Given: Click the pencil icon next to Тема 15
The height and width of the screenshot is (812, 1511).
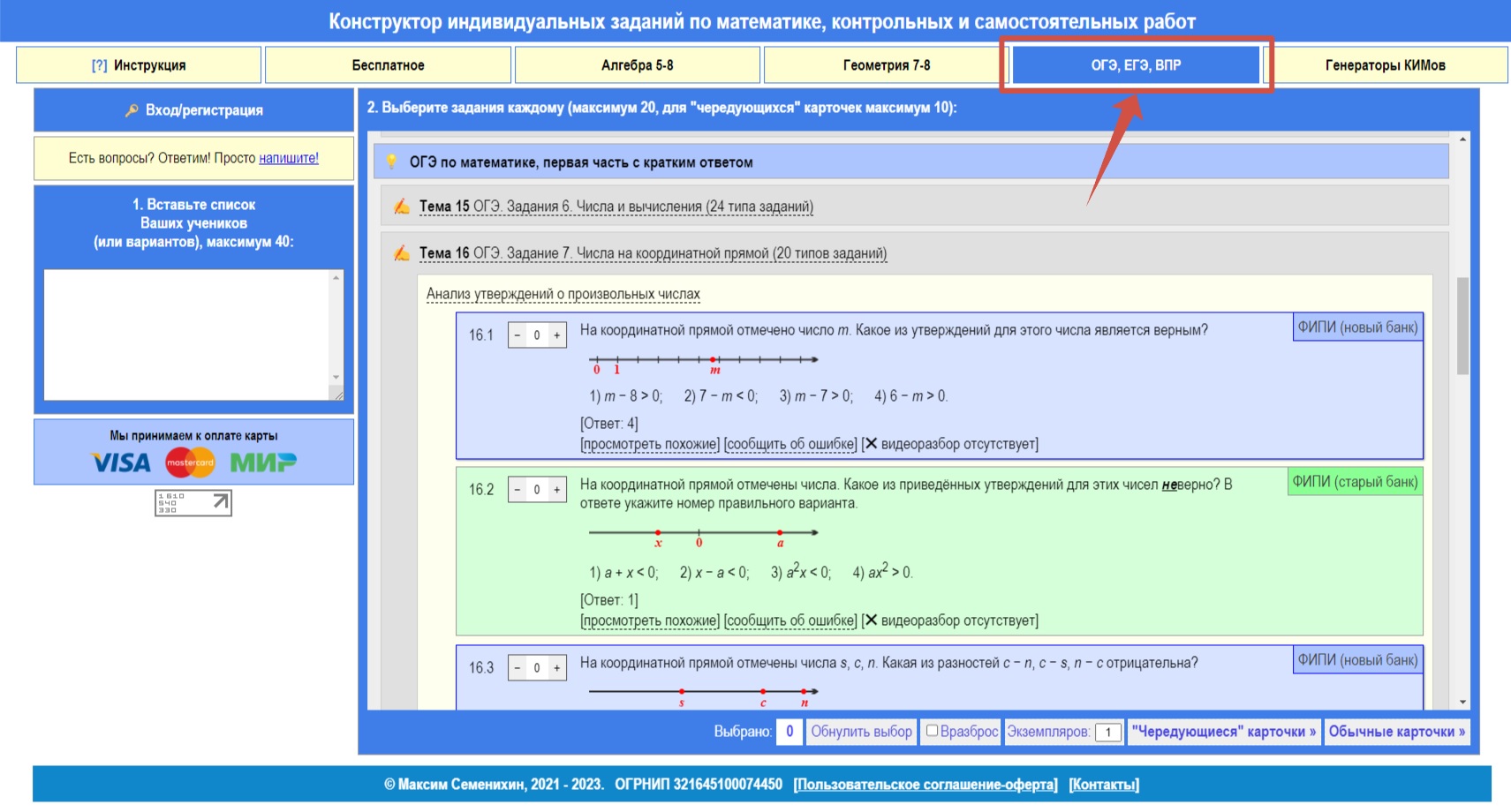Looking at the screenshot, I should tap(402, 207).
